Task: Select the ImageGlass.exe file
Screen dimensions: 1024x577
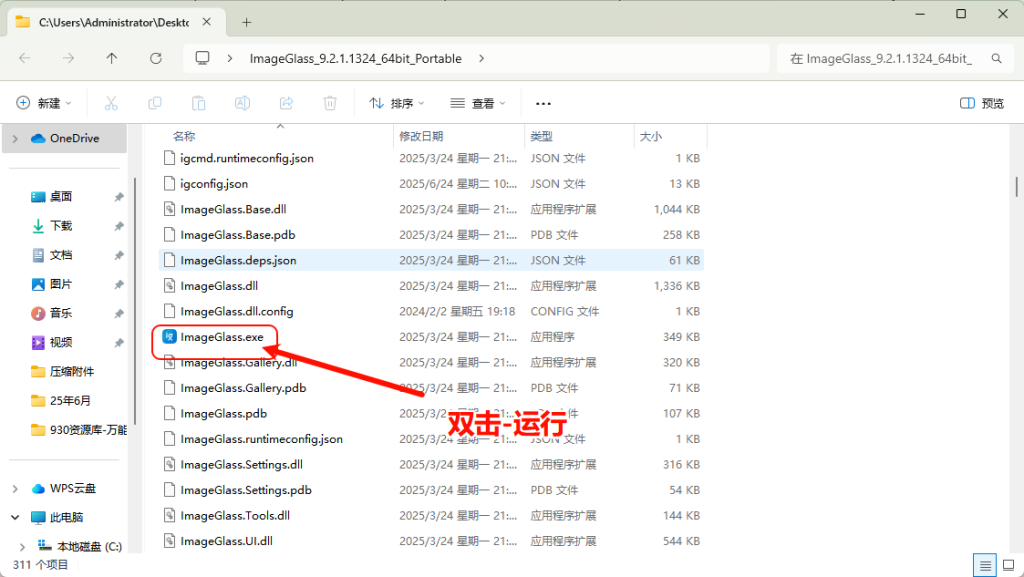Action: (222, 337)
